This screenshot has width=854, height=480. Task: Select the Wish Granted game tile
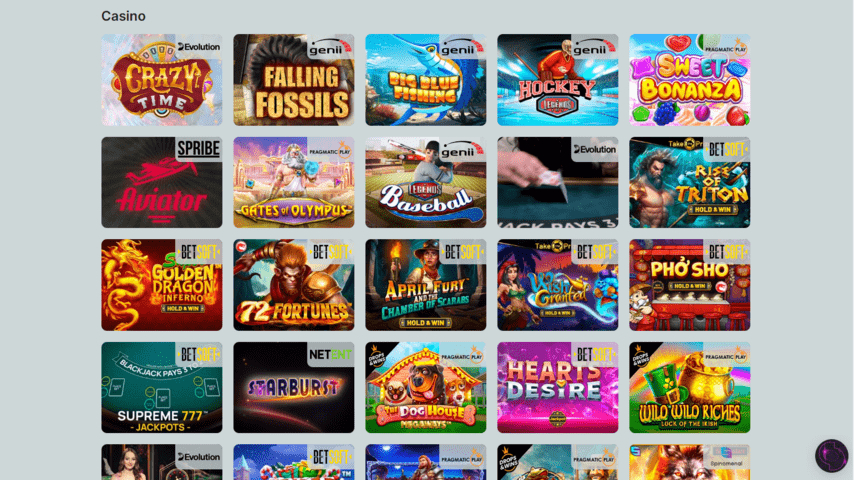[x=558, y=285]
